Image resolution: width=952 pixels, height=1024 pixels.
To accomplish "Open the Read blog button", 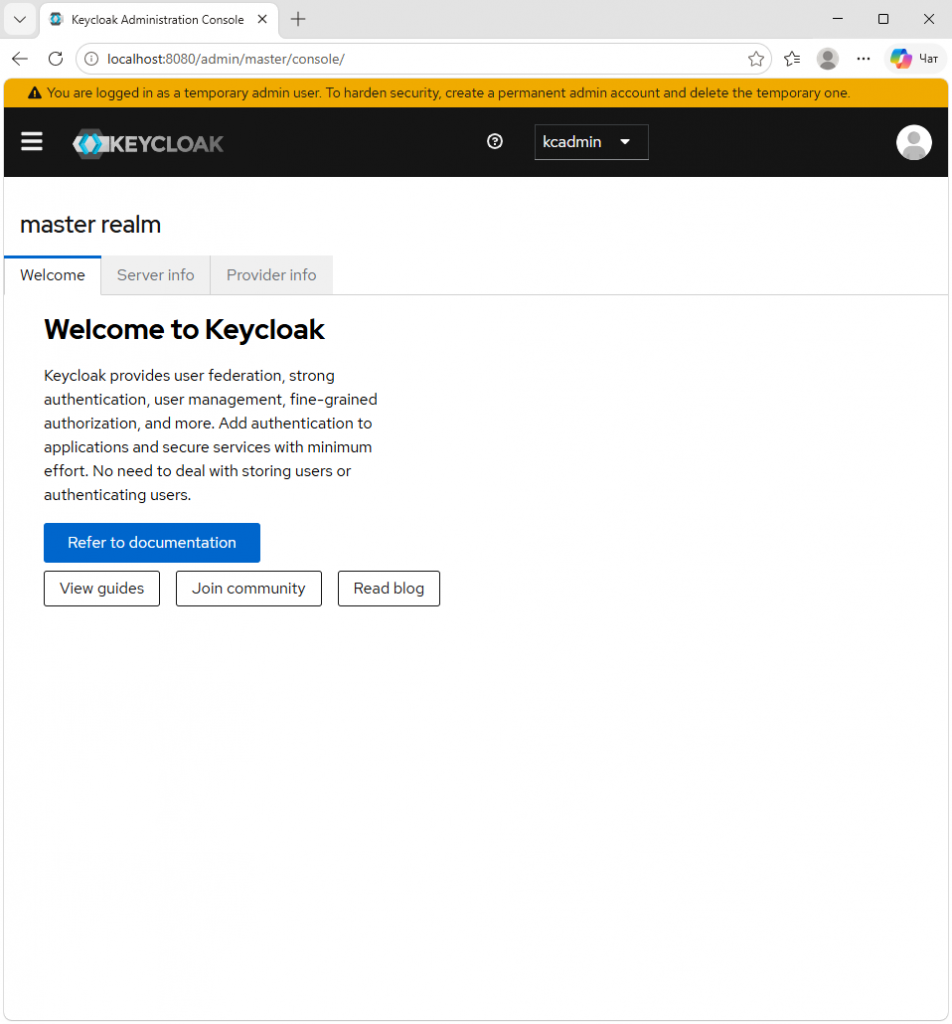I will [x=389, y=588].
